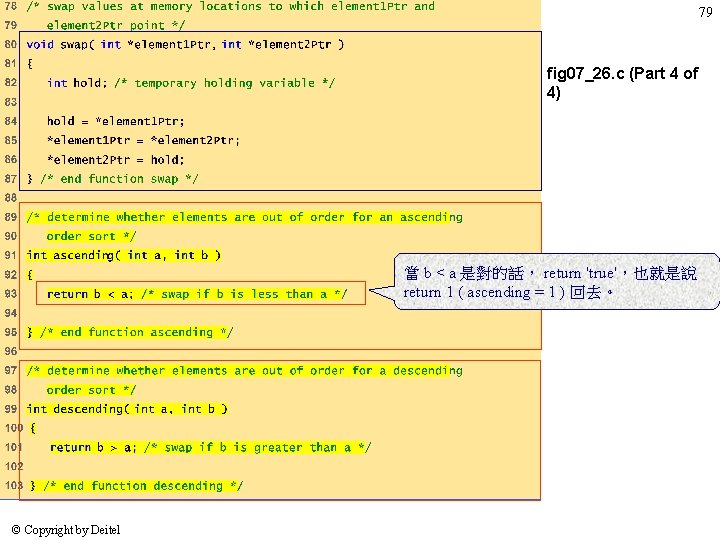Click the opening brace on line 100
This screenshot has height=540, width=720.
tap(33, 428)
